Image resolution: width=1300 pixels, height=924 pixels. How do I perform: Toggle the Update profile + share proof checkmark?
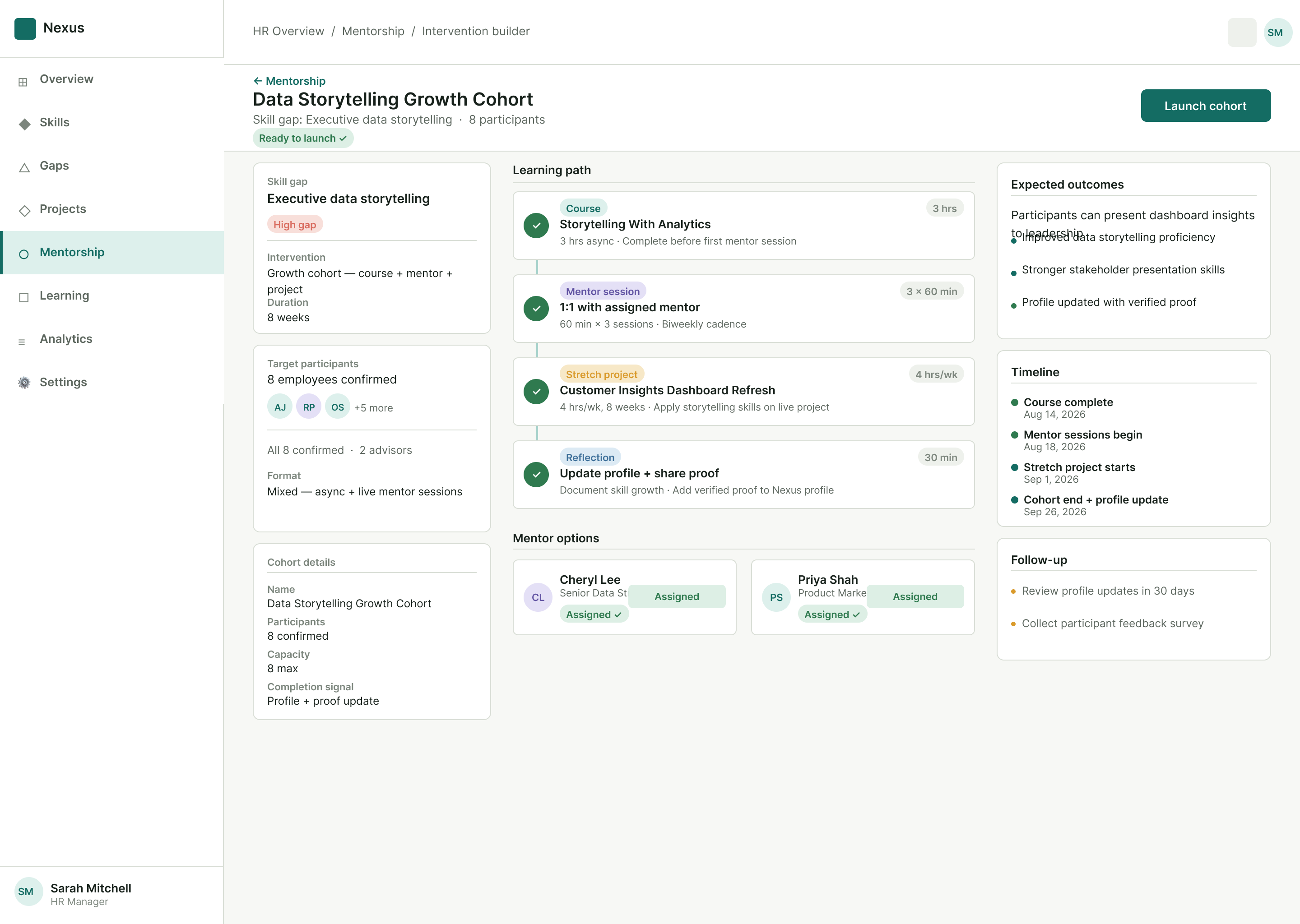point(536,475)
